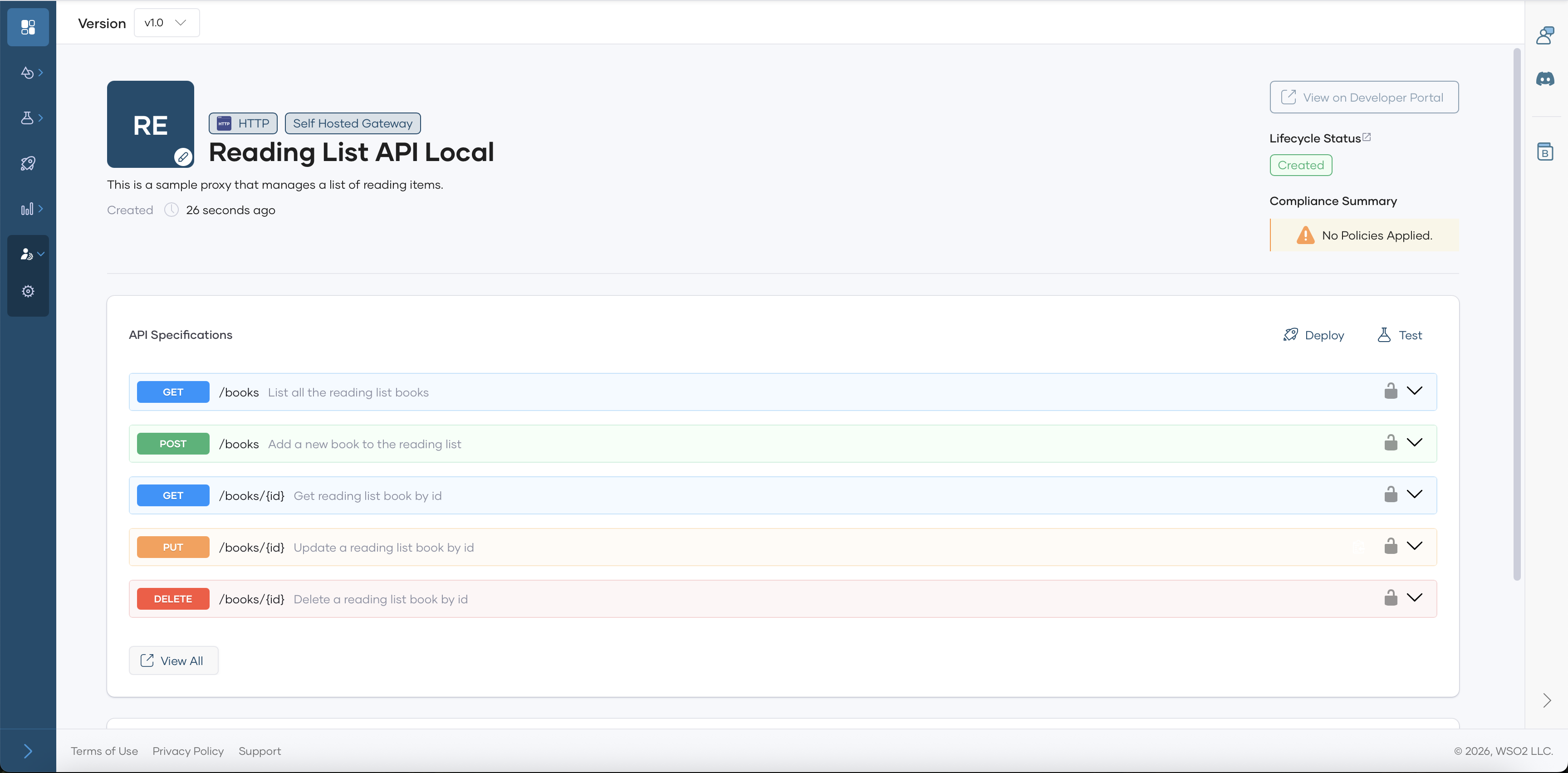Toggle the lock on GET /books
Screen dimensions: 1568x773
tap(1390, 391)
